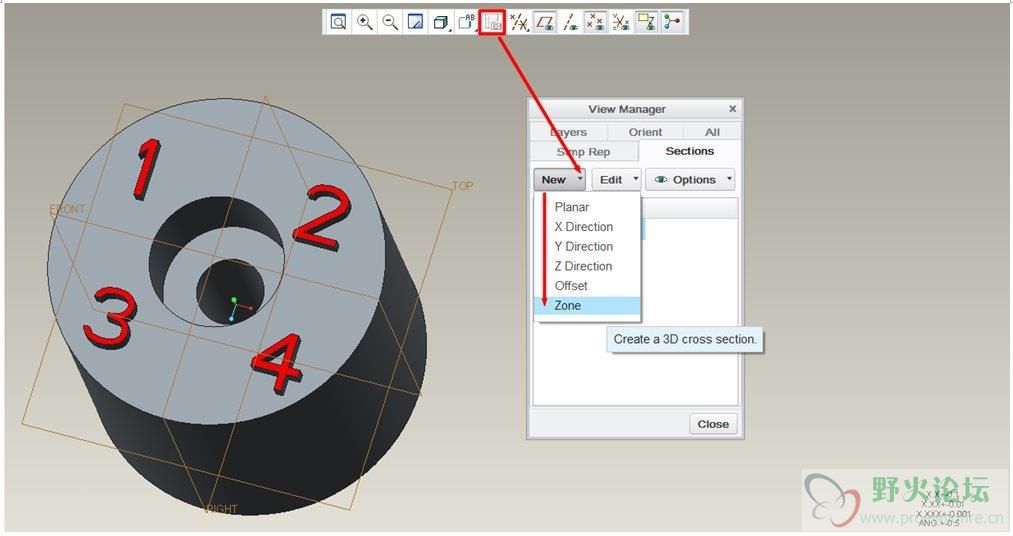Select Zone in the New menu
This screenshot has width=1013, height=536.
(587, 305)
